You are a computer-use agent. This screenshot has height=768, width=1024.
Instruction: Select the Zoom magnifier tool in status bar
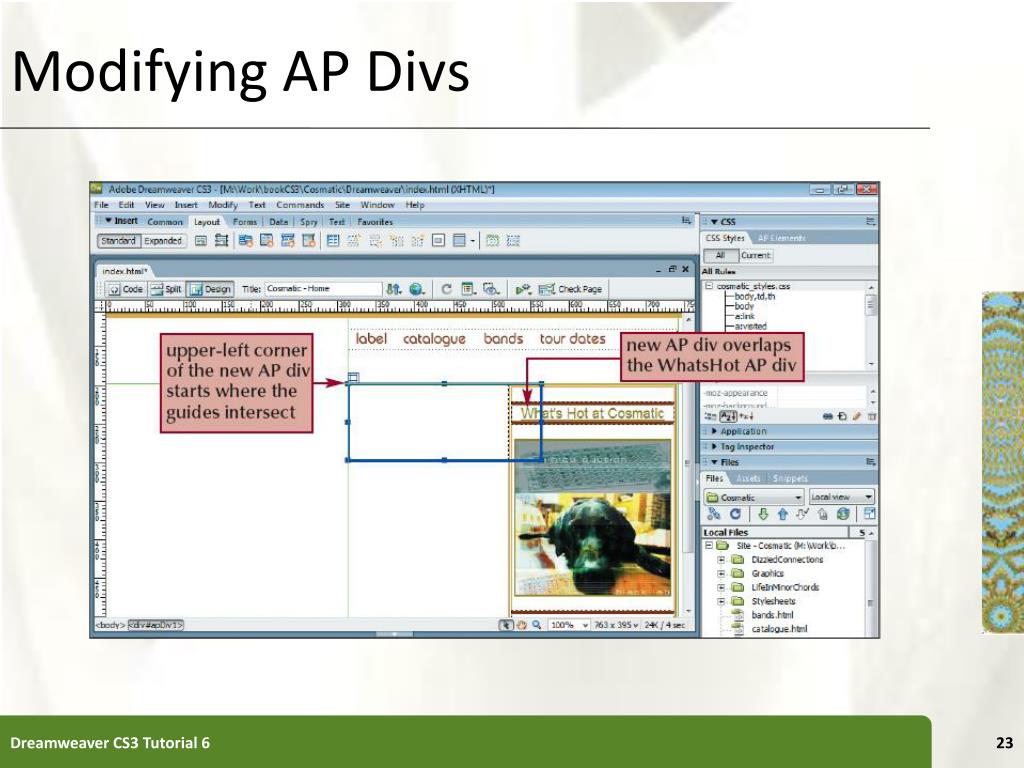(x=536, y=625)
